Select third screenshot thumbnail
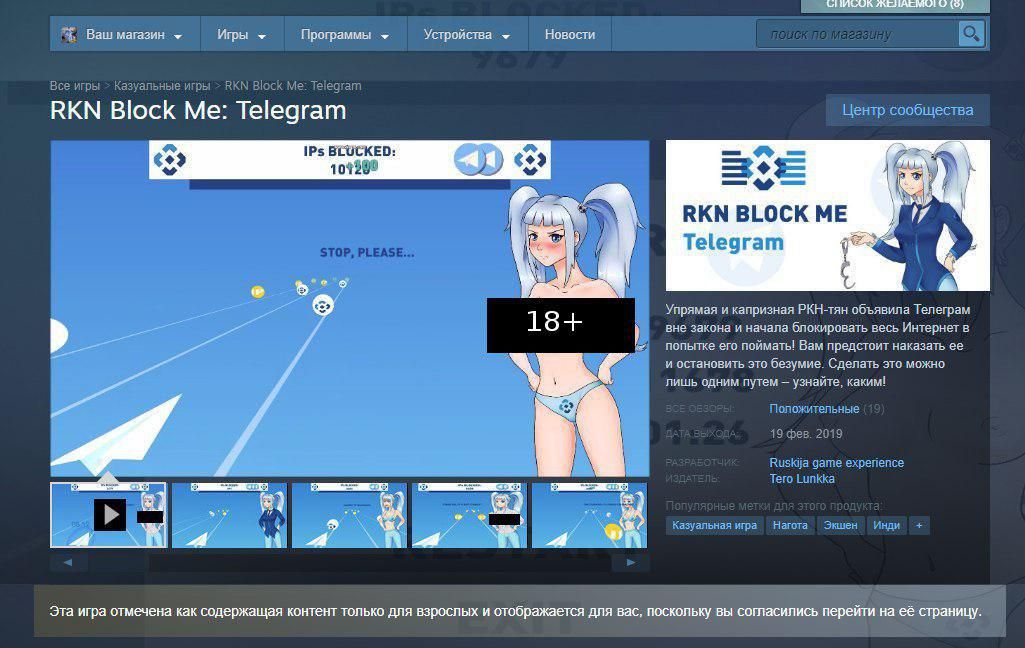The height and width of the screenshot is (648, 1025). (349, 515)
